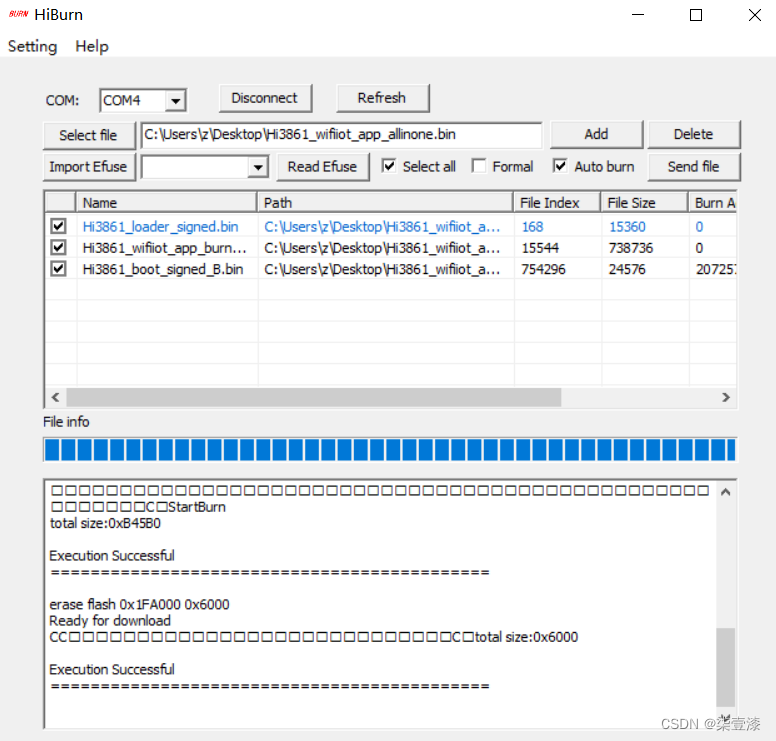The width and height of the screenshot is (776, 741).
Task: Click the File Size column header
Action: pyautogui.click(x=644, y=203)
